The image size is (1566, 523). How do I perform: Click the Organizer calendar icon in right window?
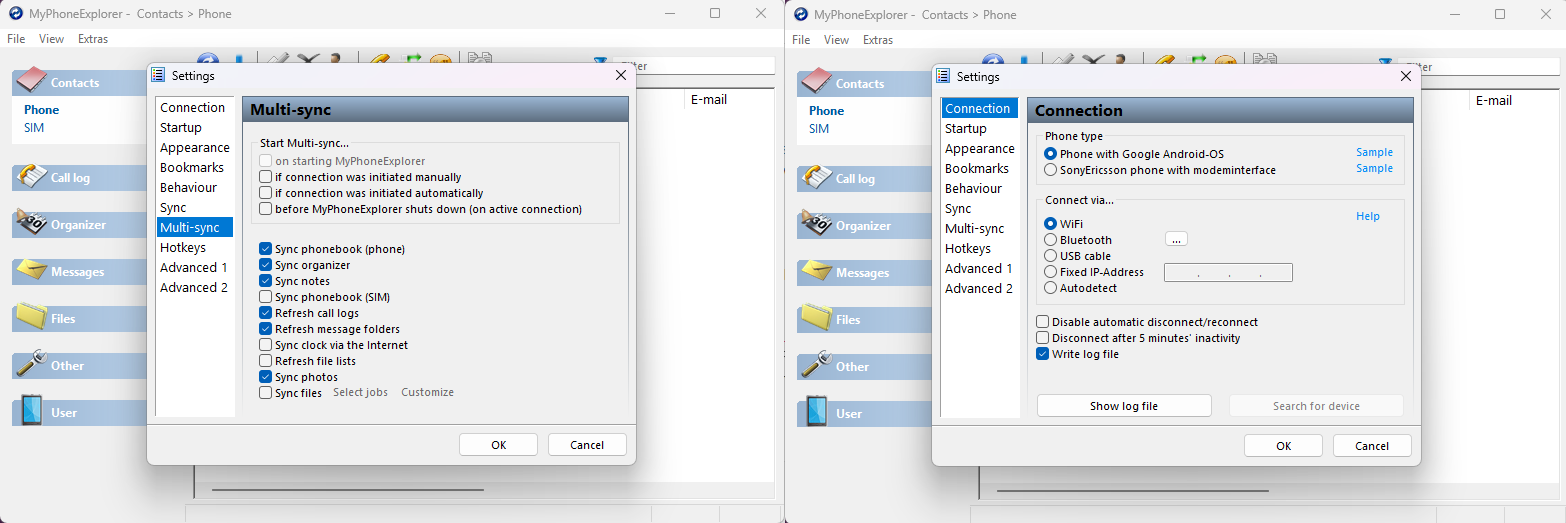pos(817,224)
